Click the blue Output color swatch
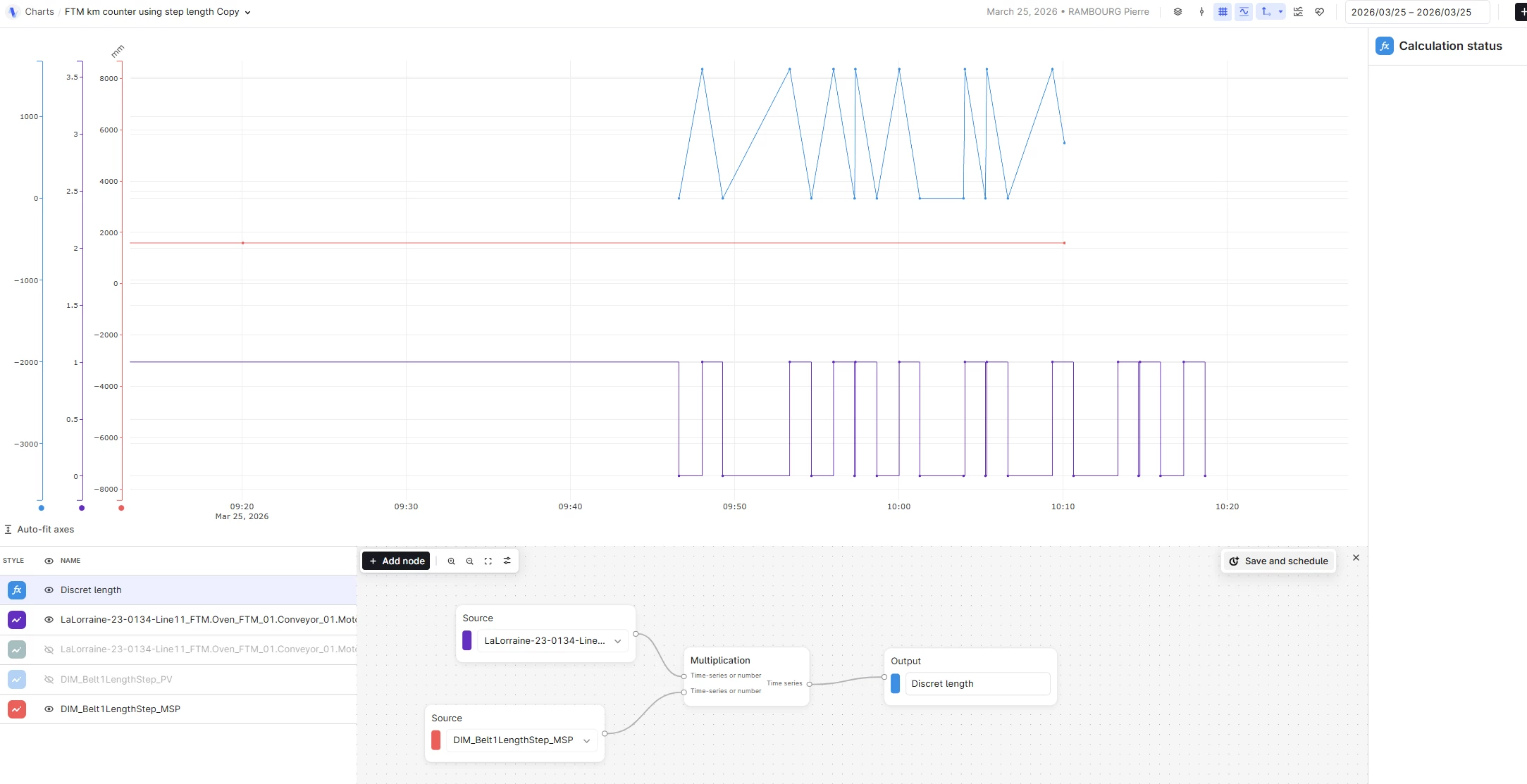The width and height of the screenshot is (1527, 784). [x=895, y=684]
